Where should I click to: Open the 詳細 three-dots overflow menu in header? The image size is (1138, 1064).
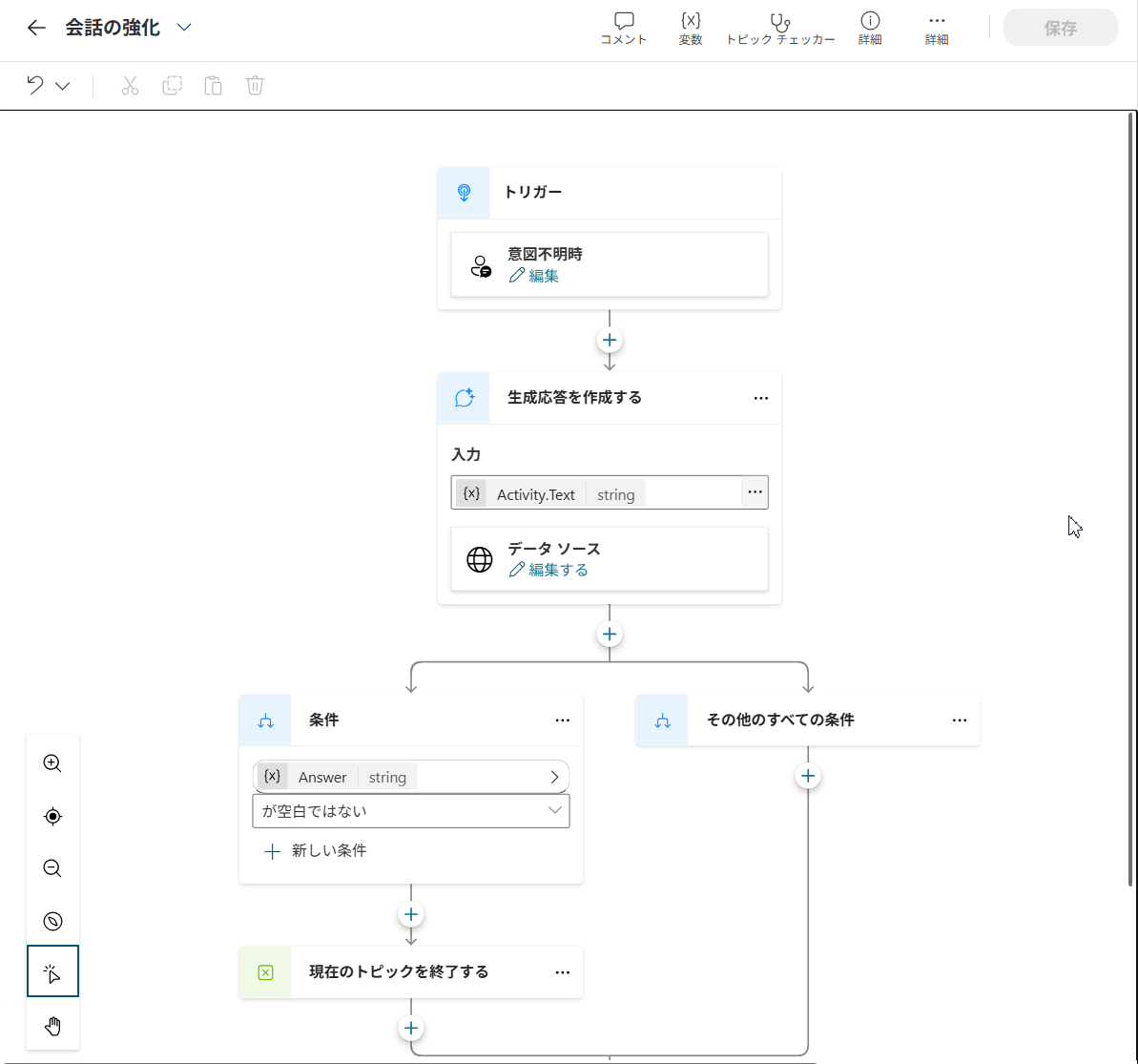[x=936, y=29]
